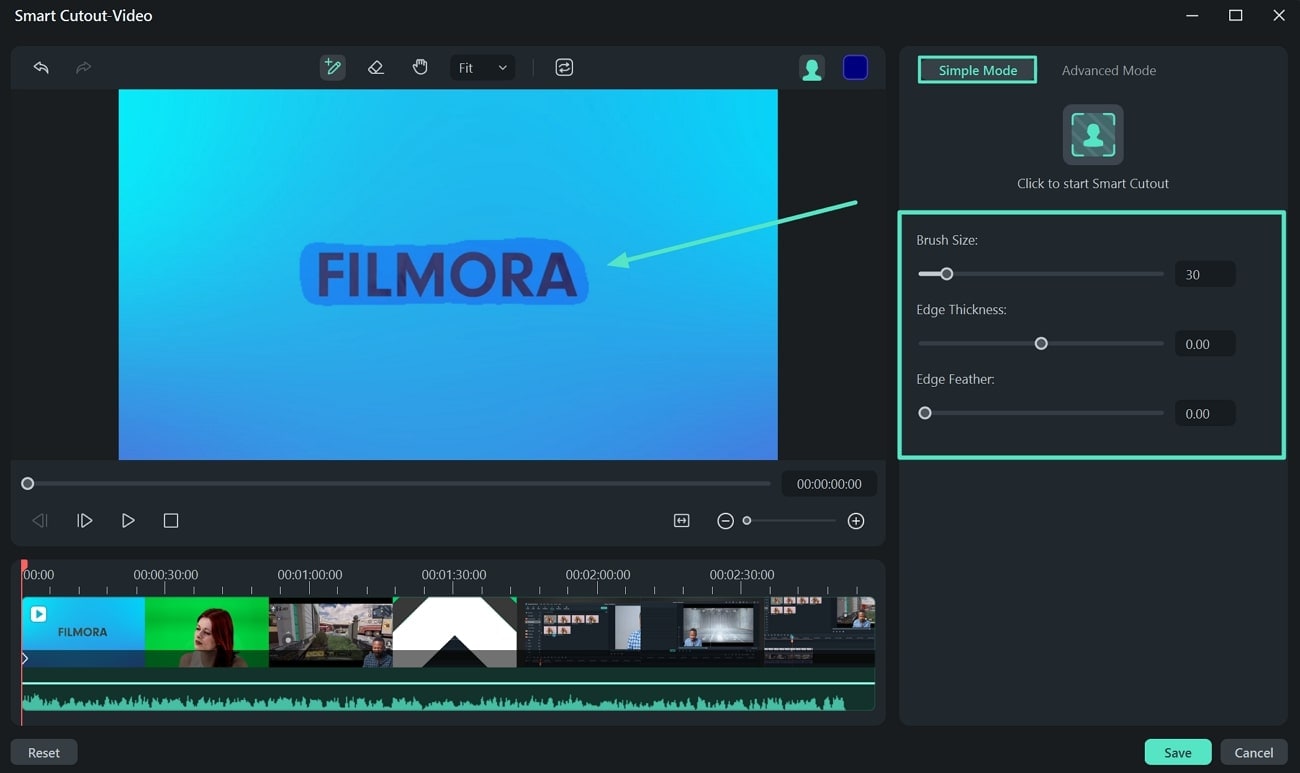1300x773 pixels.
Task: Click the Brush Size slider handle
Action: coord(946,274)
